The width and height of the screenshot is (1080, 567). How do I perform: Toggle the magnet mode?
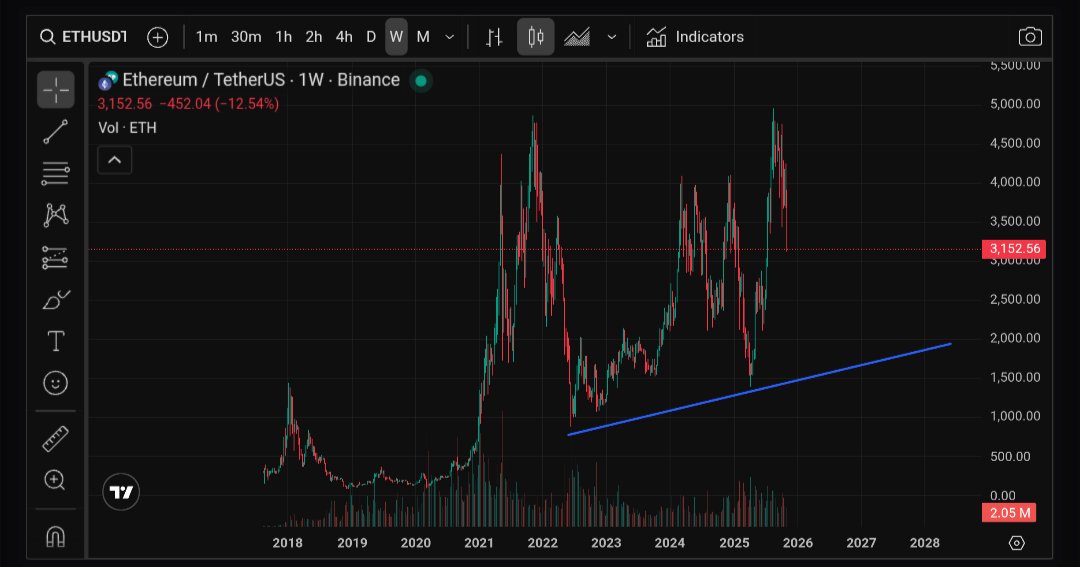pos(56,536)
